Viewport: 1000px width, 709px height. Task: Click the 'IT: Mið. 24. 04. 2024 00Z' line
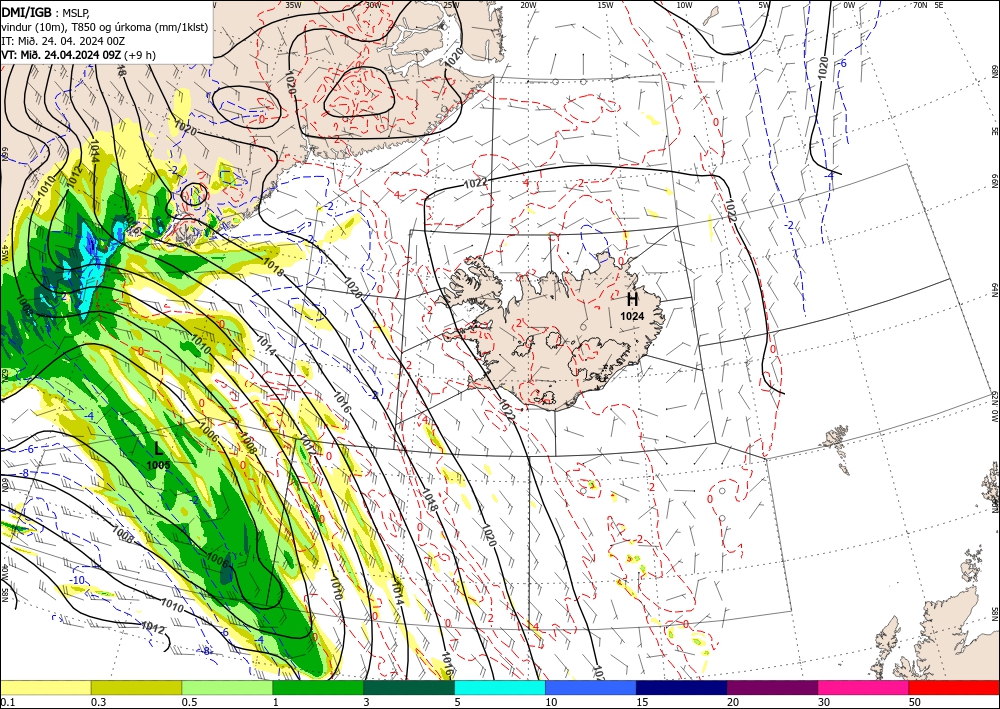62,41
